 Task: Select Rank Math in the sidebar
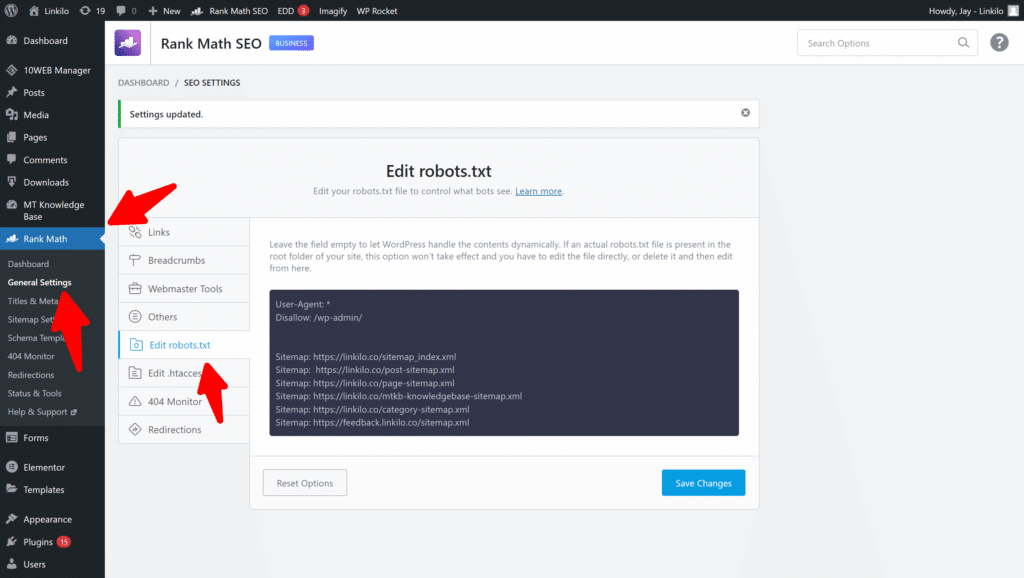tap(52, 238)
